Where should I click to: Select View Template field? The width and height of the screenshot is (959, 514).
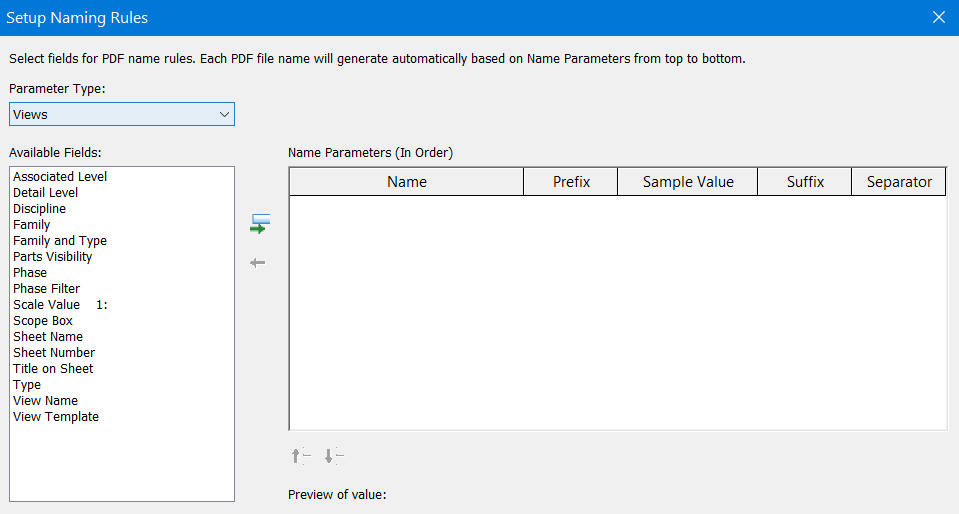[x=56, y=417]
